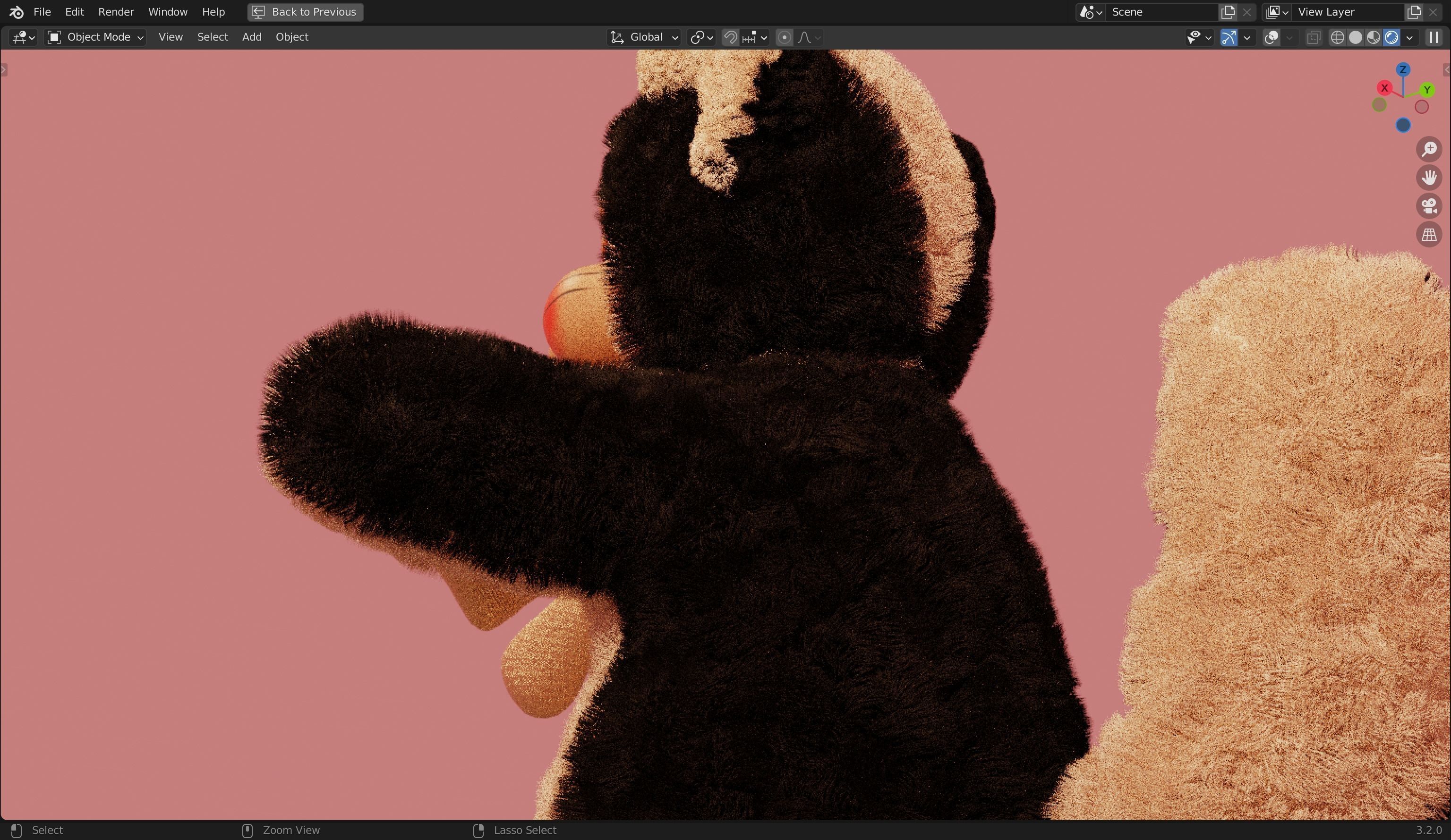The width and height of the screenshot is (1451, 840).
Task: Click the new scene copy button
Action: (x=1228, y=11)
